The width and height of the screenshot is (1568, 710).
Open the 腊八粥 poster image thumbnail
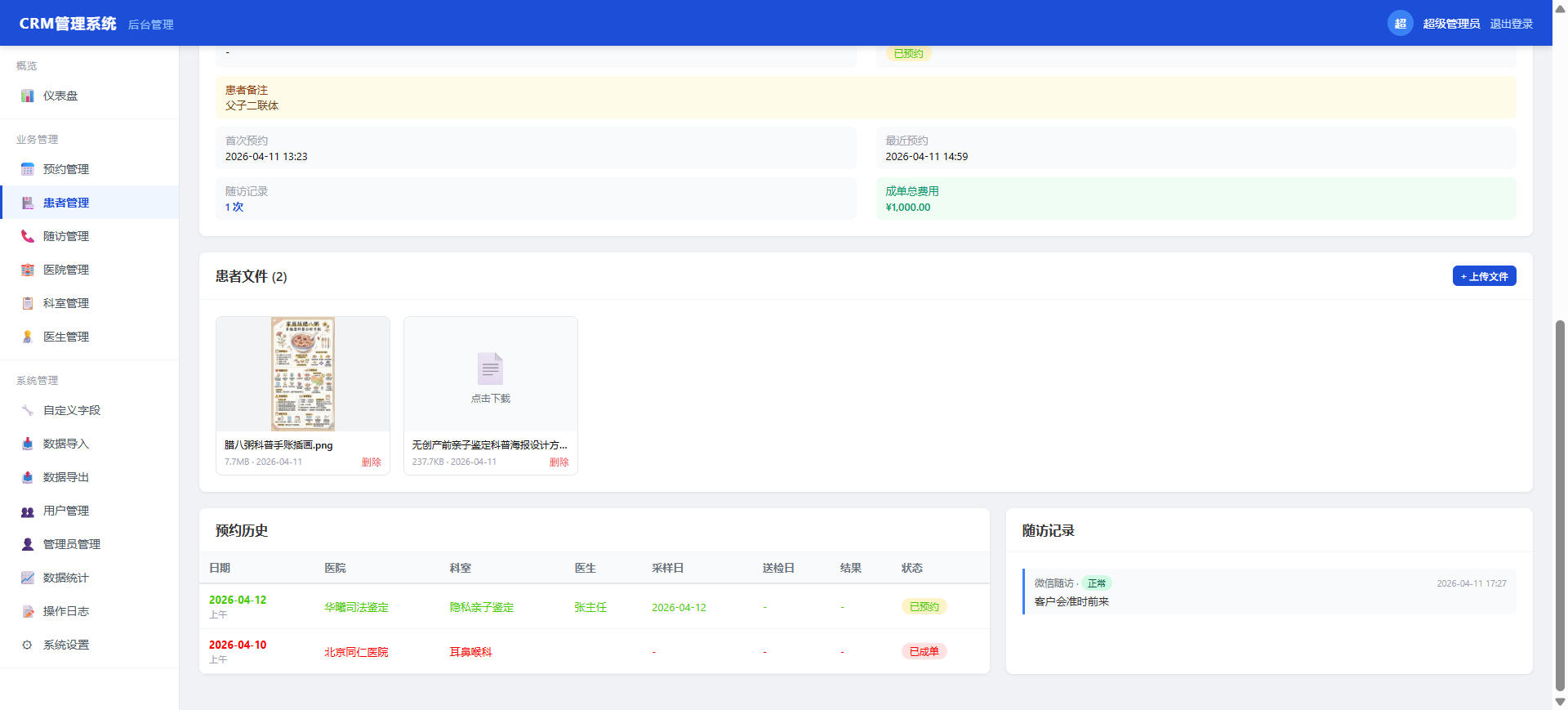(x=303, y=373)
